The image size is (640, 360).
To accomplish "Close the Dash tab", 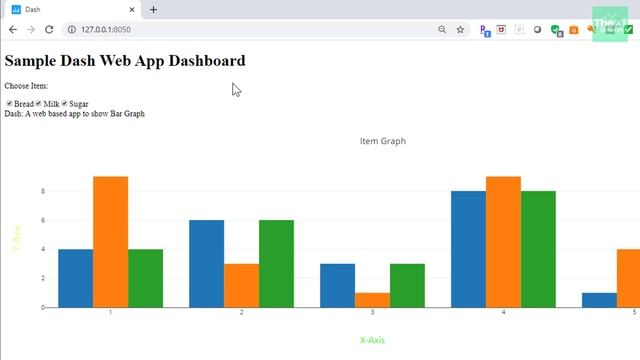I will click(x=132, y=9).
